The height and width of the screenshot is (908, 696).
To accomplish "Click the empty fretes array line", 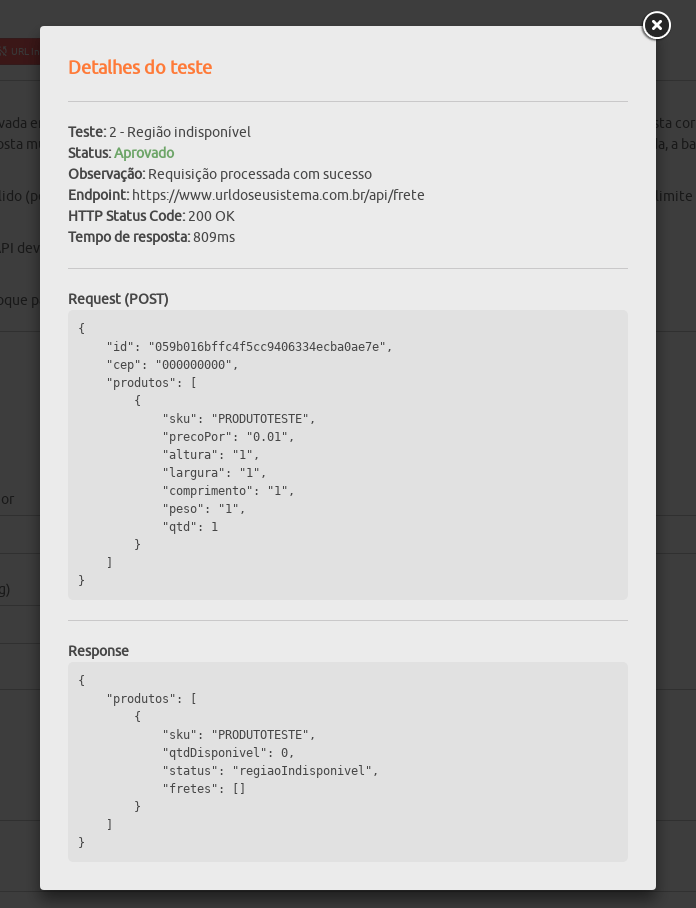I will (204, 789).
